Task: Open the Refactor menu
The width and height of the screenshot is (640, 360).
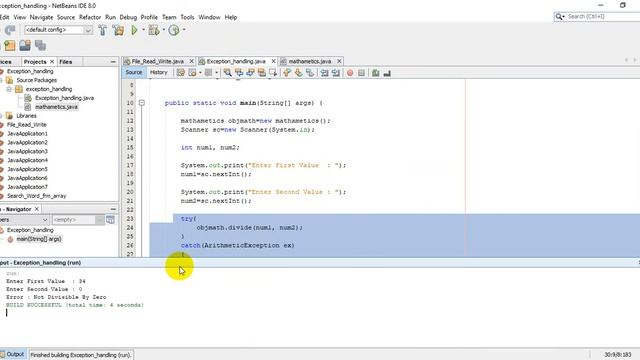Action: click(x=90, y=17)
